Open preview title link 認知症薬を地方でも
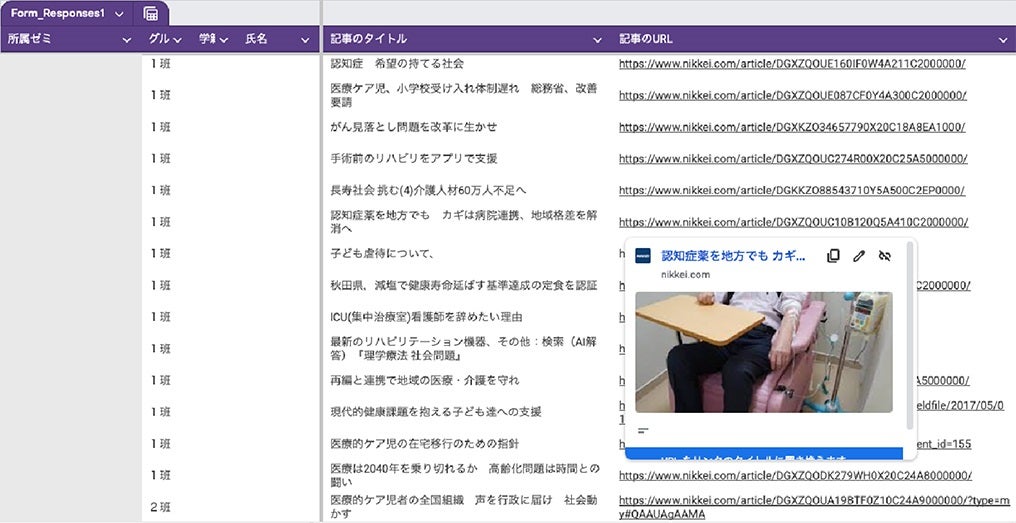 [733, 256]
